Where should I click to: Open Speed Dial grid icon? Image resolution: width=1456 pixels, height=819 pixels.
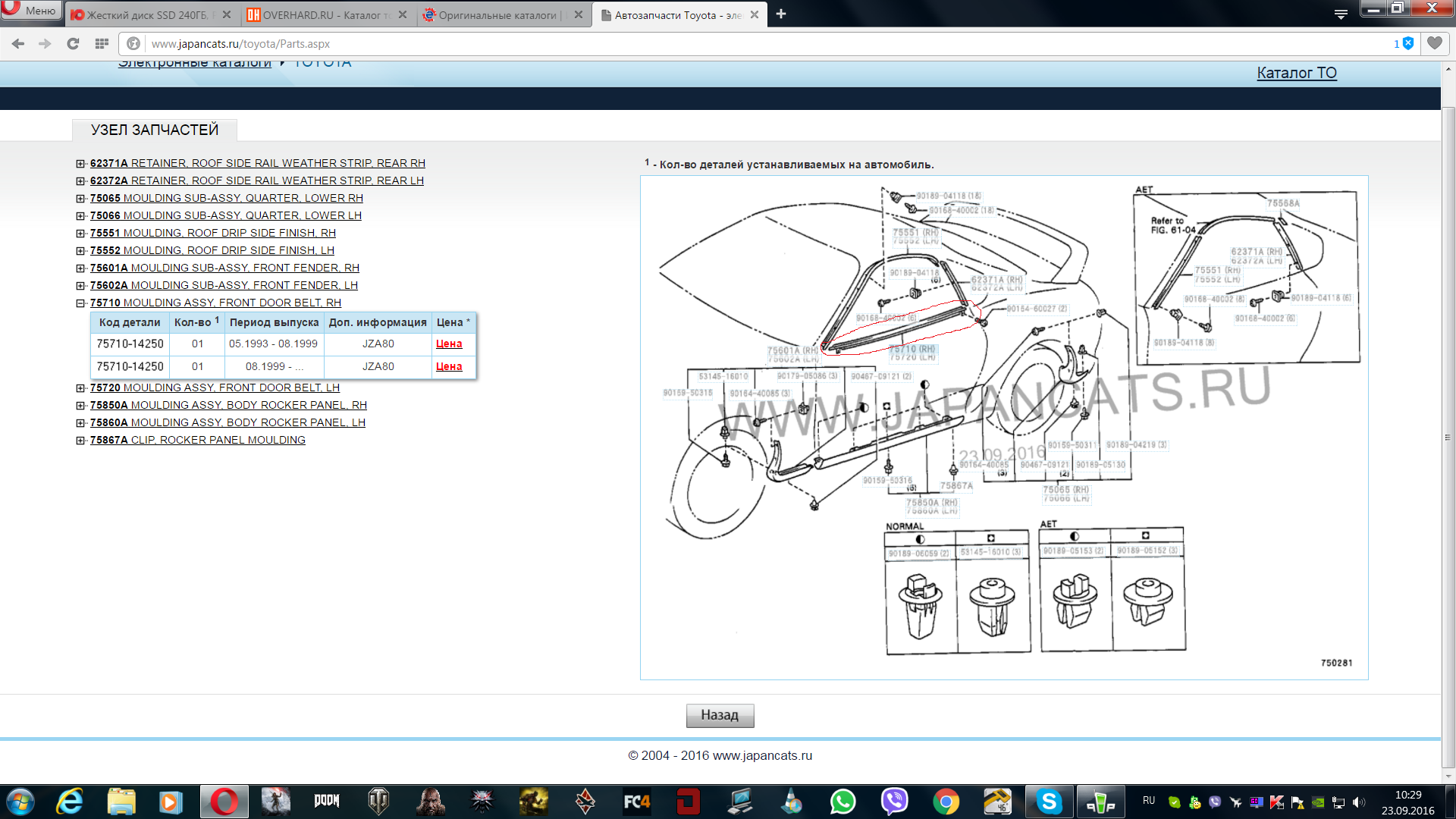click(x=102, y=44)
